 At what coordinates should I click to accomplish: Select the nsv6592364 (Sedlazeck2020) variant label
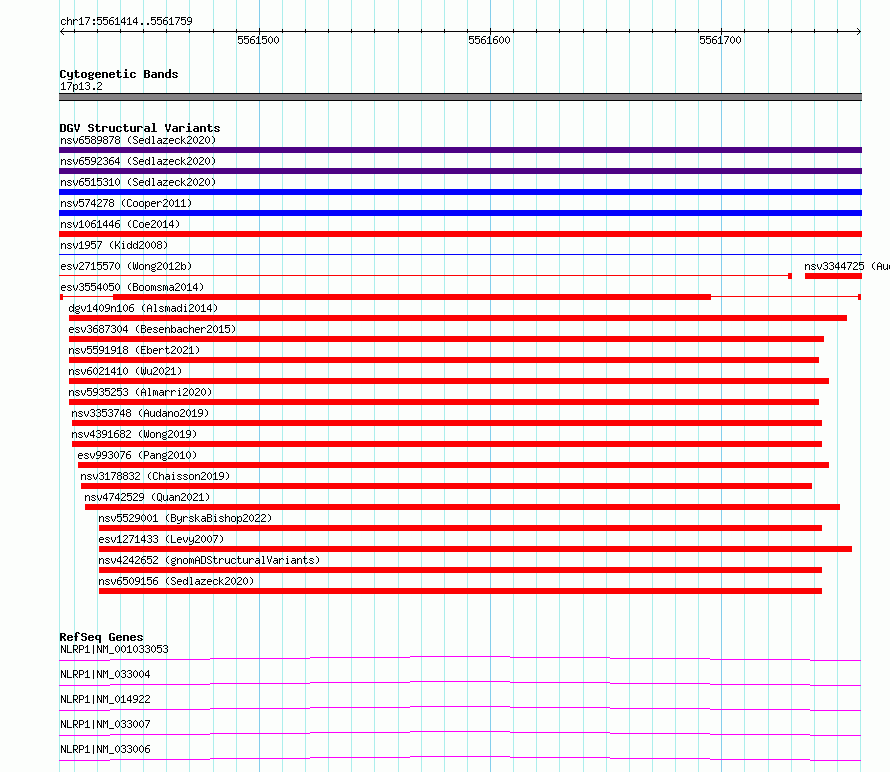(138, 161)
